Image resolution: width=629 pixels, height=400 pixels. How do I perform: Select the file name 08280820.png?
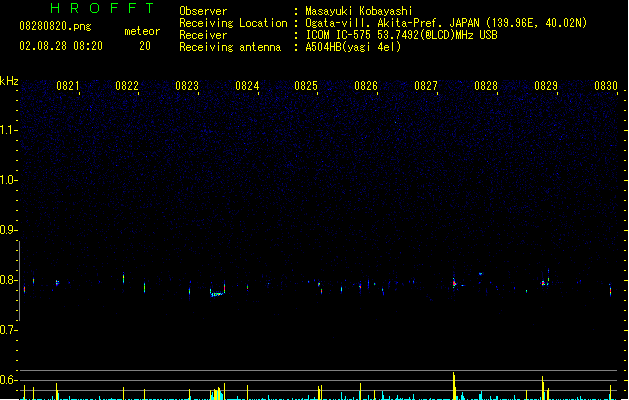pyautogui.click(x=55, y=26)
